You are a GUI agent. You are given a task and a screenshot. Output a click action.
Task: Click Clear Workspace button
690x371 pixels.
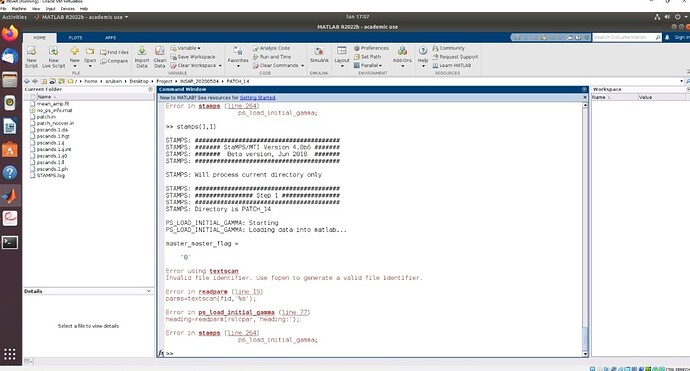click(196, 66)
